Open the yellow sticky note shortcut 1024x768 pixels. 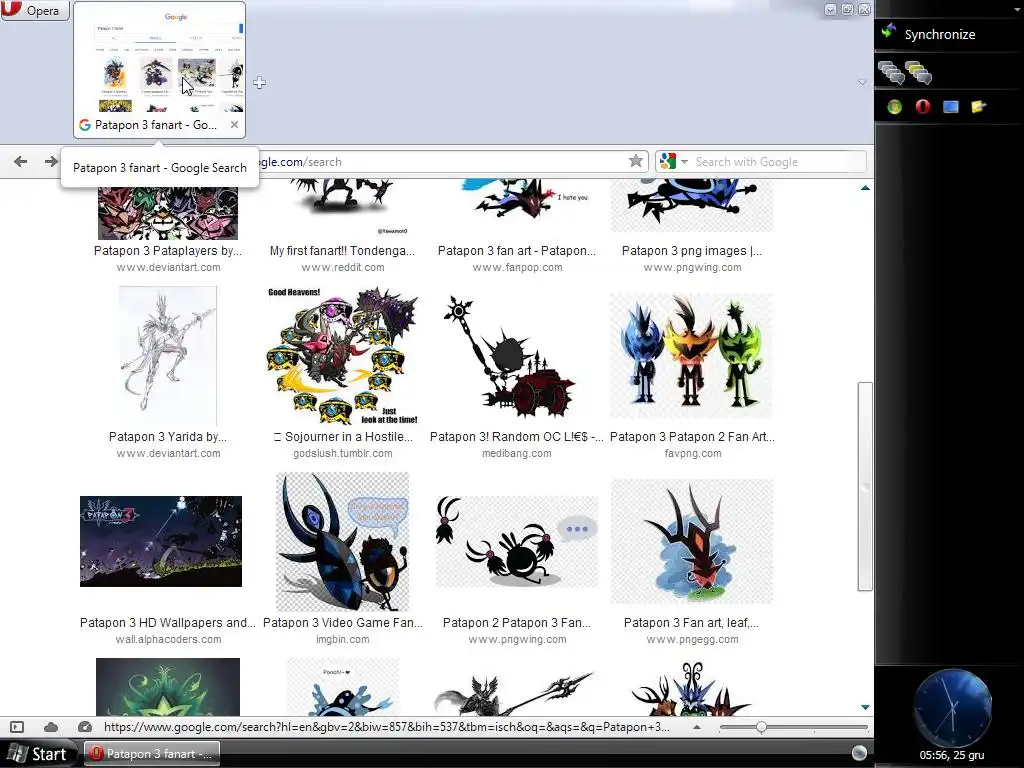point(978,106)
